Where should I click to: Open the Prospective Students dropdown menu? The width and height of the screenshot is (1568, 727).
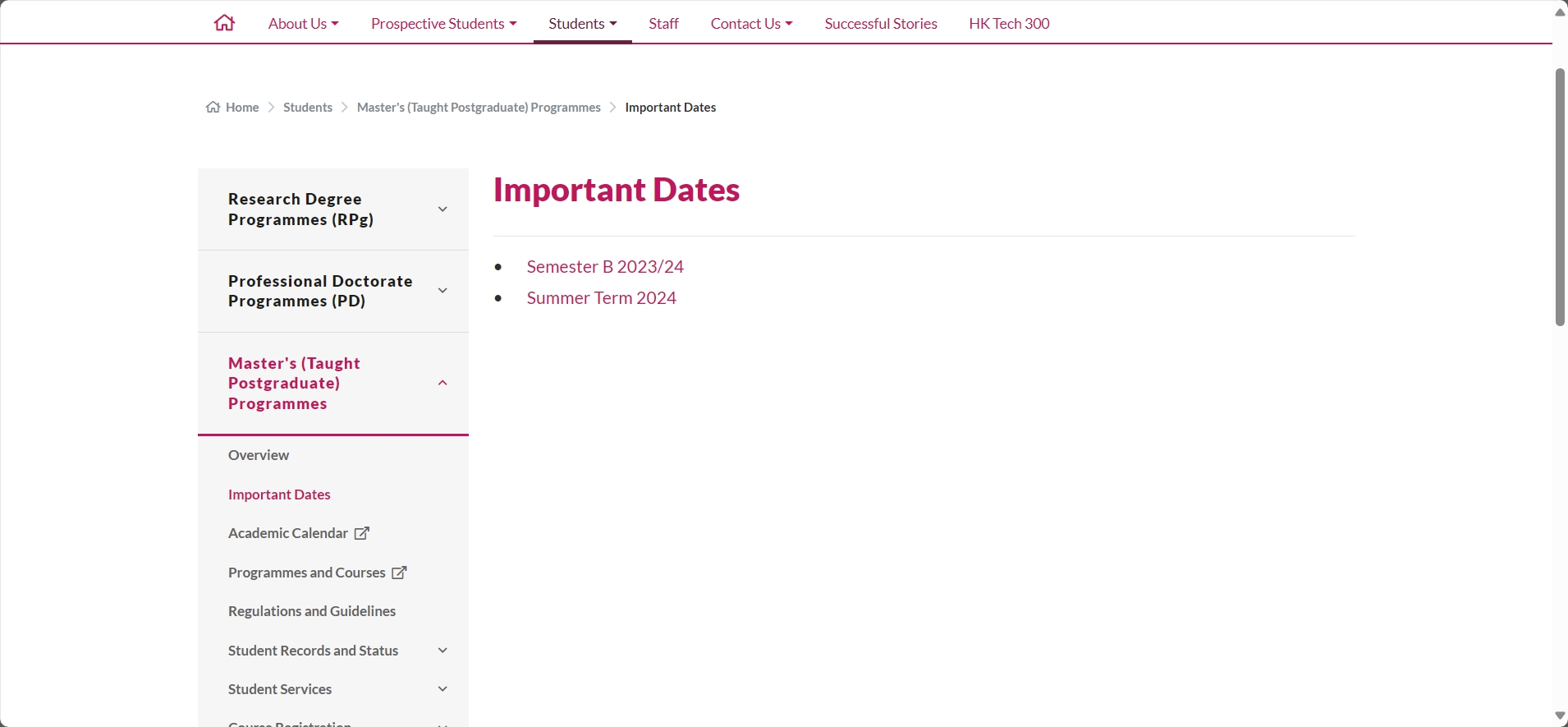(x=444, y=23)
